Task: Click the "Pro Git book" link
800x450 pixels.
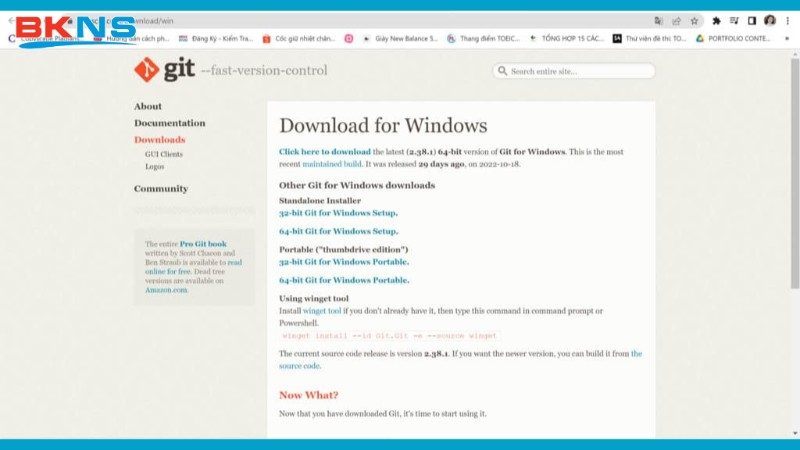Action: pyautogui.click(x=203, y=244)
